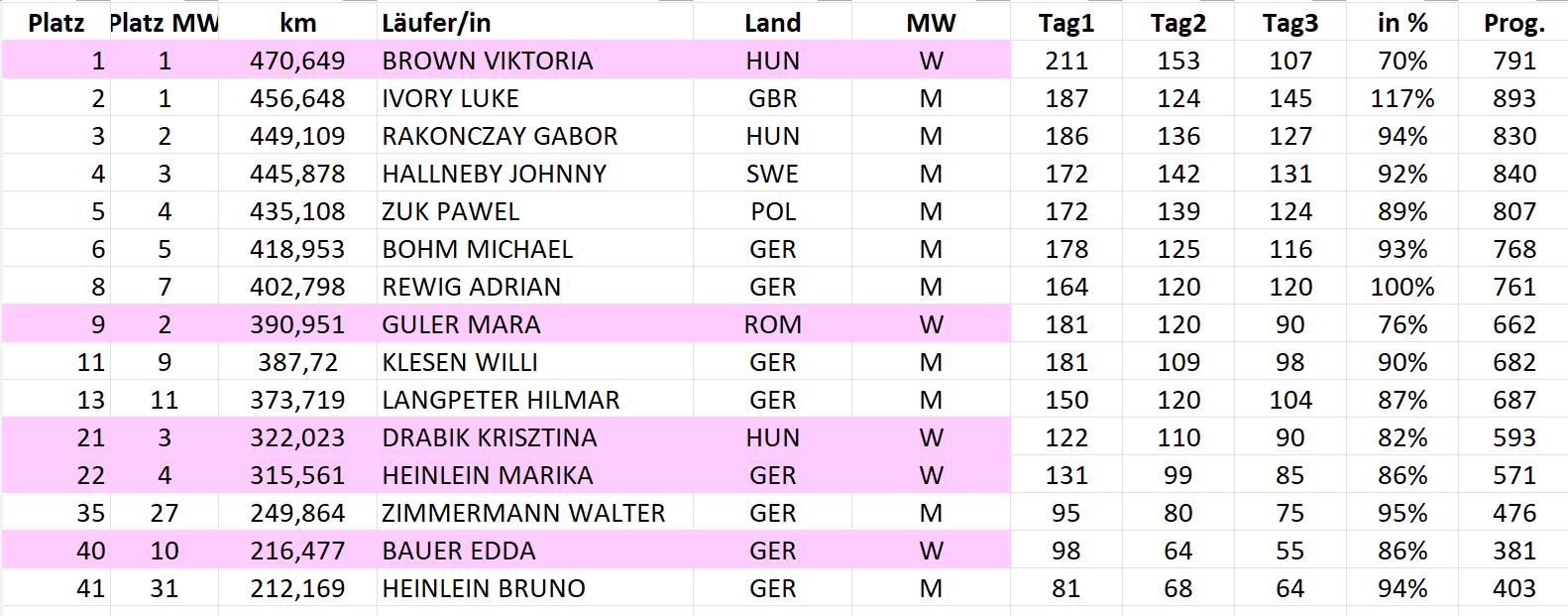Screen dimensions: 1568x616
Task: Select the BROWN VIKTORIA name cell
Action: tap(487, 61)
